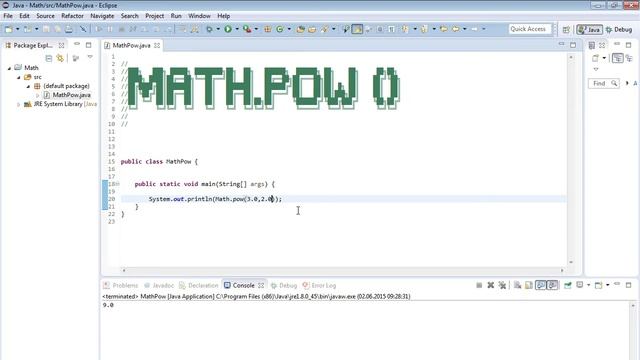Click the Back navigation arrow icon
The height and width of the screenshot is (360, 640).
pos(456,29)
